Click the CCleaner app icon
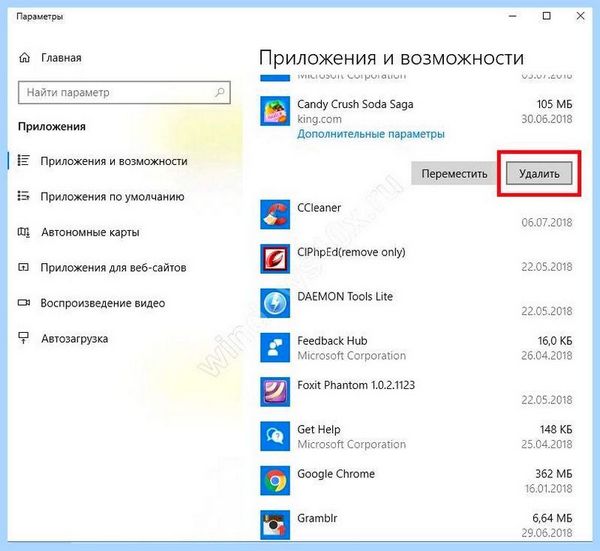This screenshot has height=551, width=600. [275, 215]
